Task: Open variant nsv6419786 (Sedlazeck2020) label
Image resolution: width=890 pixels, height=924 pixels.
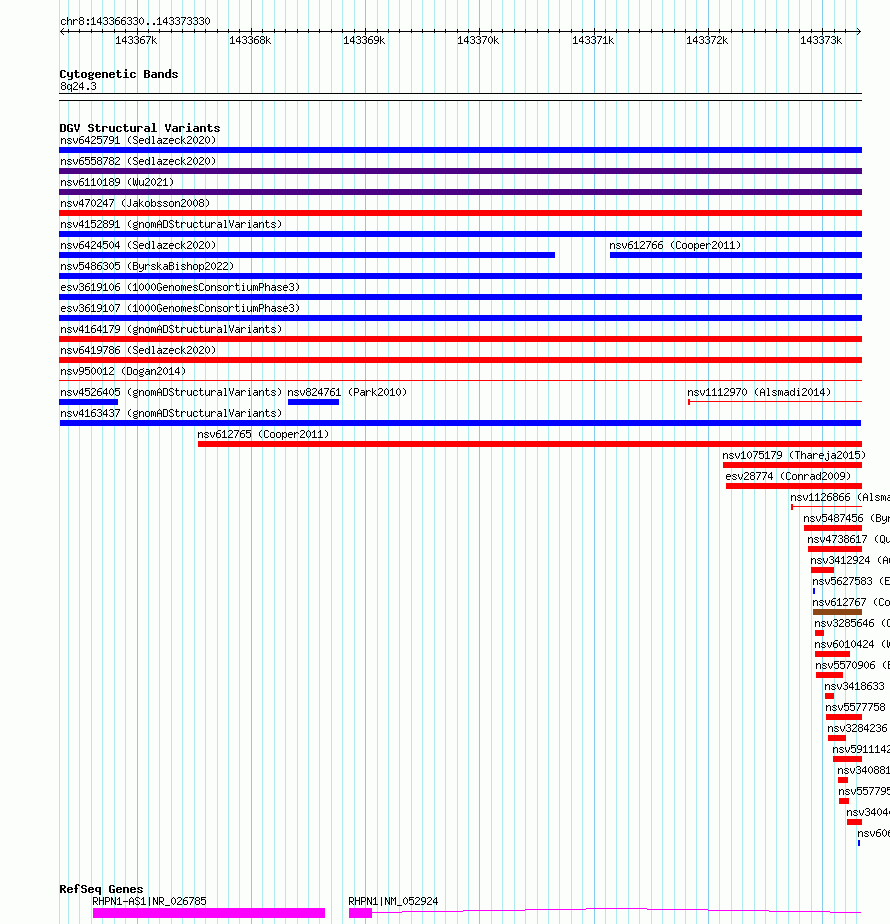Action: (138, 351)
